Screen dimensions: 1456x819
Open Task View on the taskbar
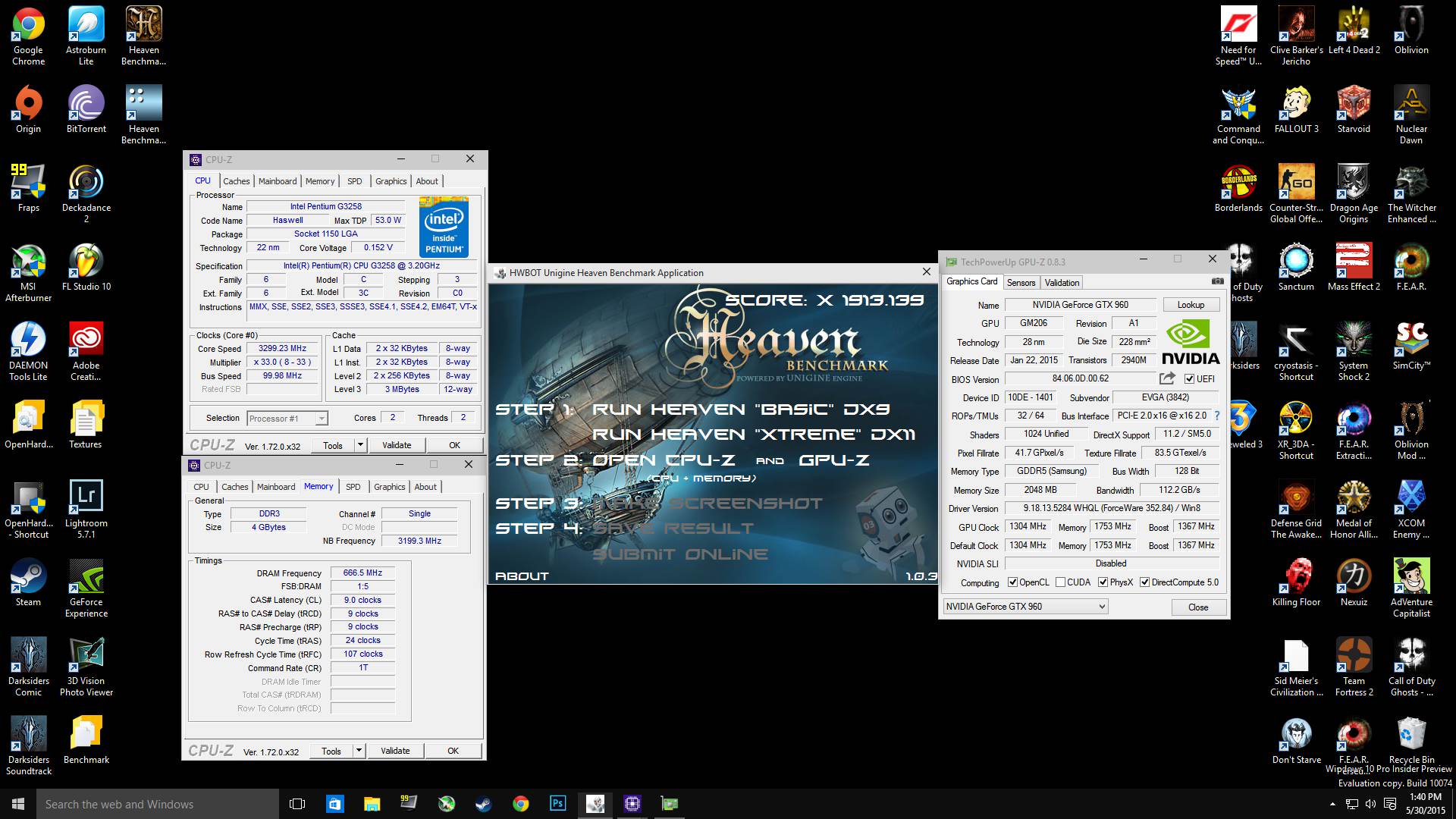[x=297, y=804]
